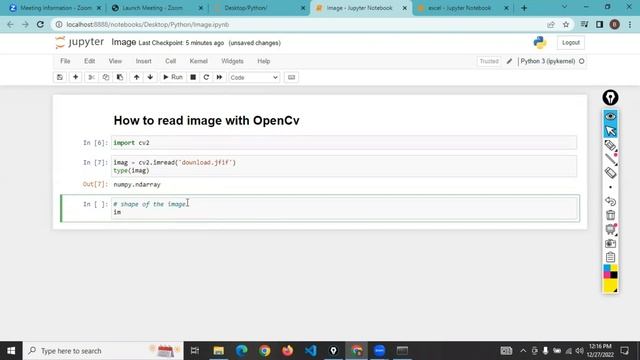Open a new Chrome tab
Image resolution: width=640 pixels, height=360 pixels.
pos(524,8)
